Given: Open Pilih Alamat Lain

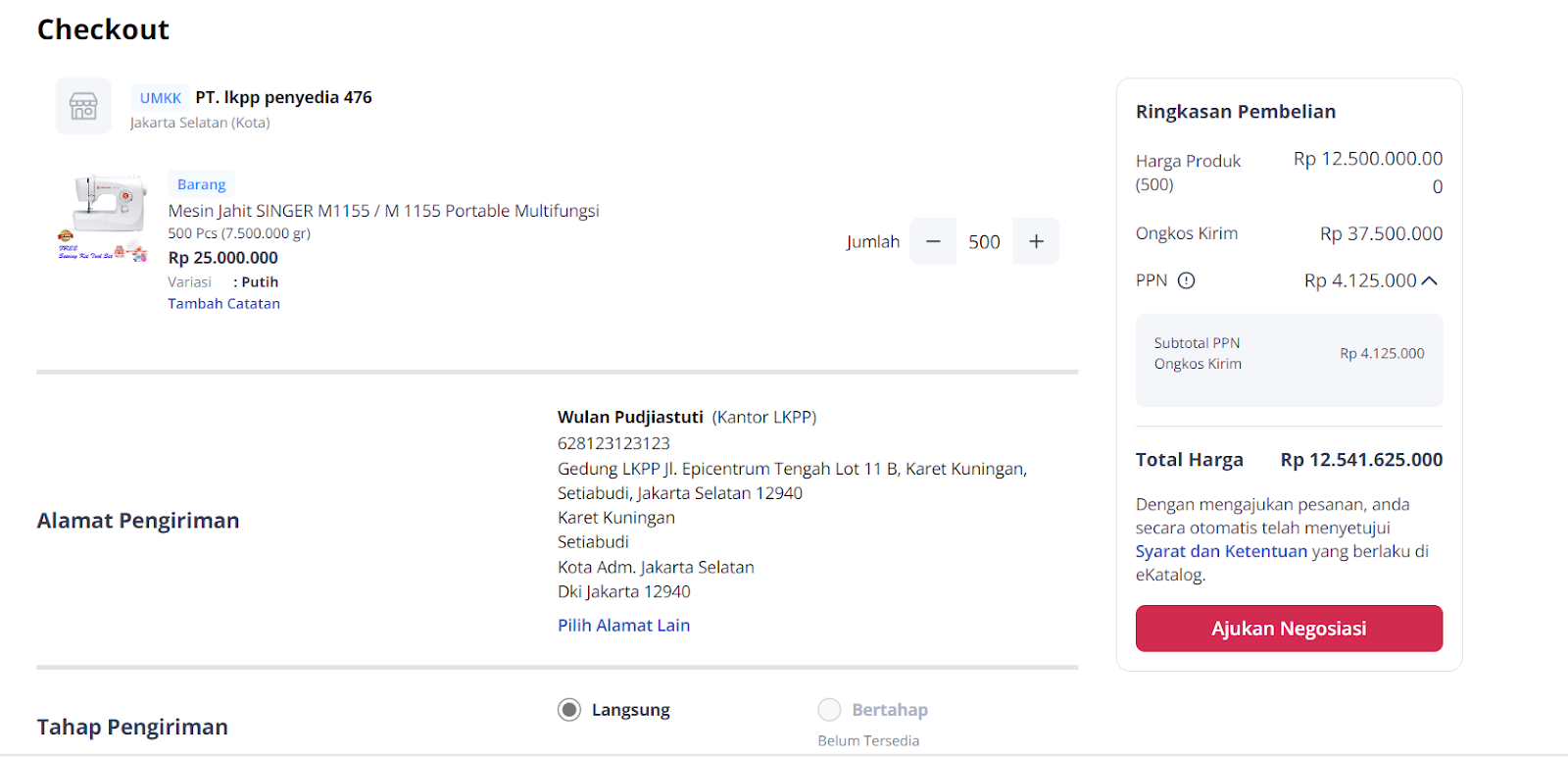Looking at the screenshot, I should [x=623, y=625].
